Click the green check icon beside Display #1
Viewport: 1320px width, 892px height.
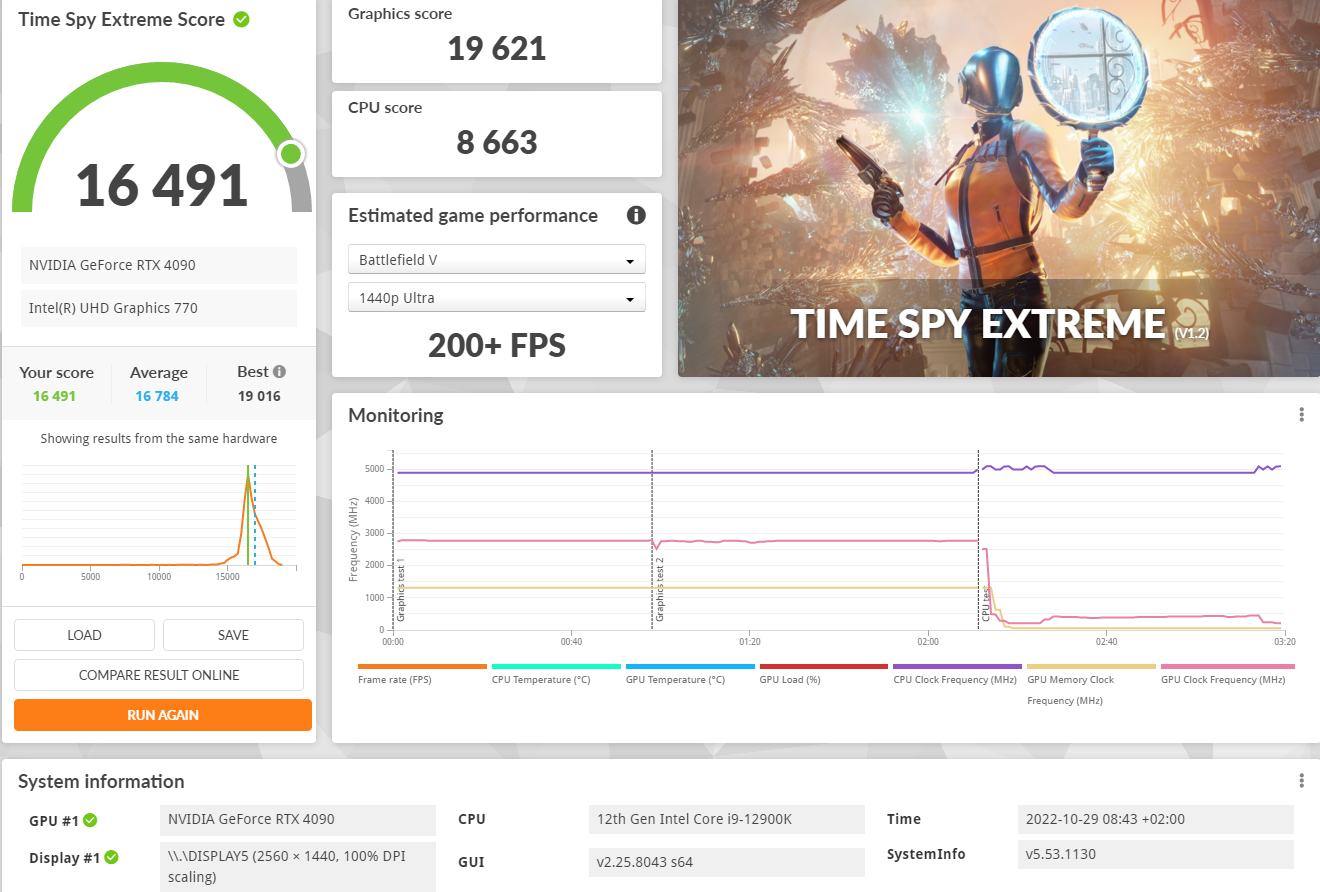(x=112, y=857)
